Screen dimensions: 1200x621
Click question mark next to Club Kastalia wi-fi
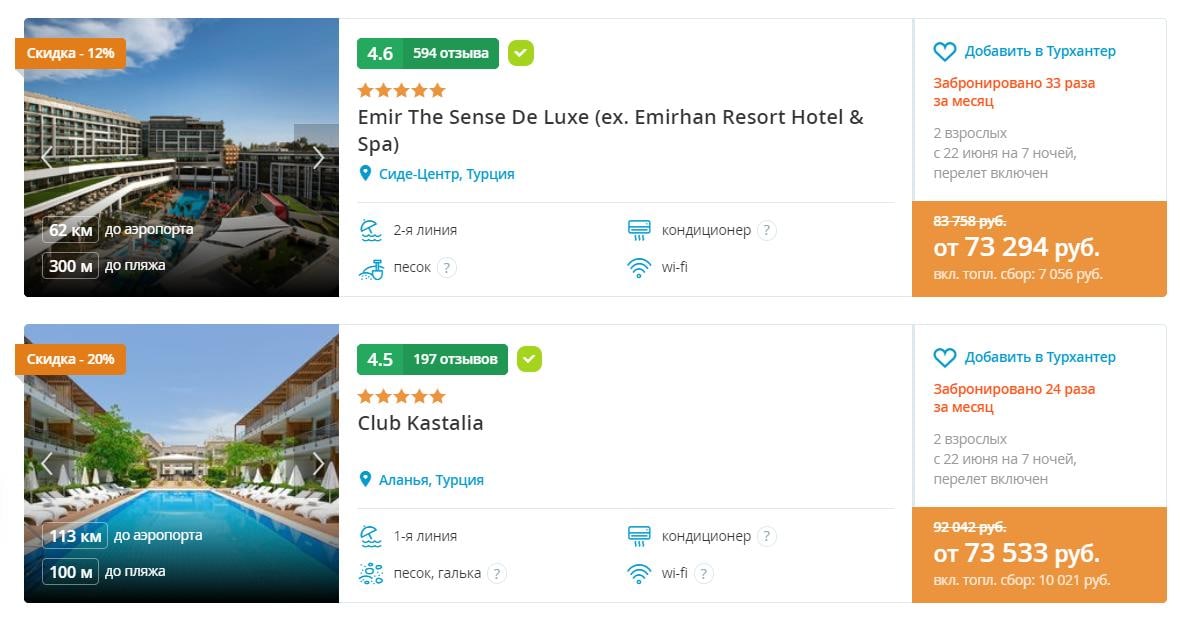pyautogui.click(x=704, y=573)
